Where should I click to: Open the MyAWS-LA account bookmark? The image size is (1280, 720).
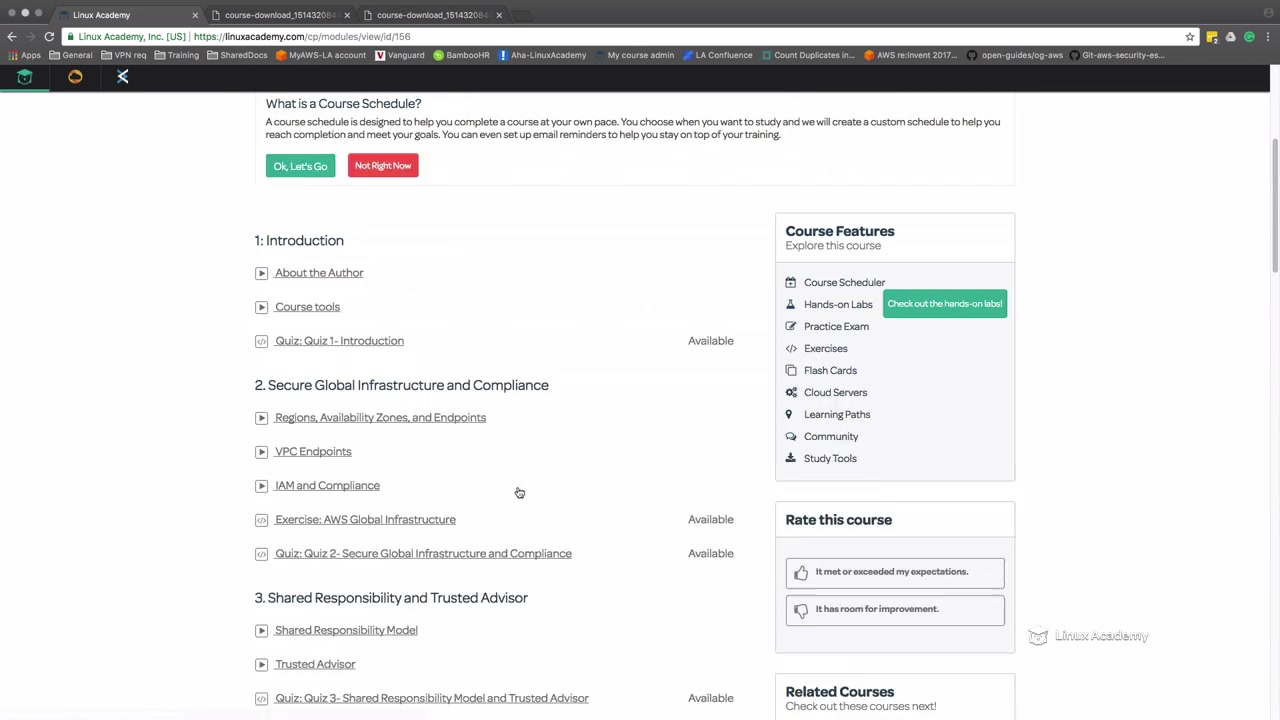[x=321, y=55]
